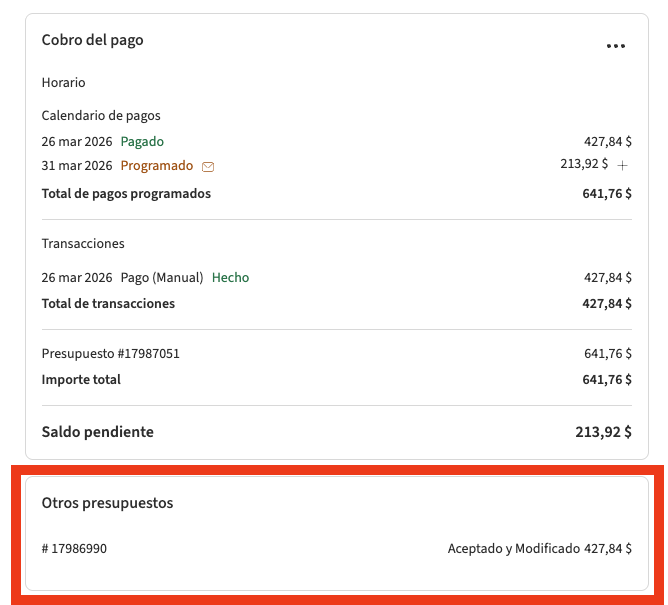Click the Total de pagos programados row
The height and width of the screenshot is (605, 668).
pos(126,193)
